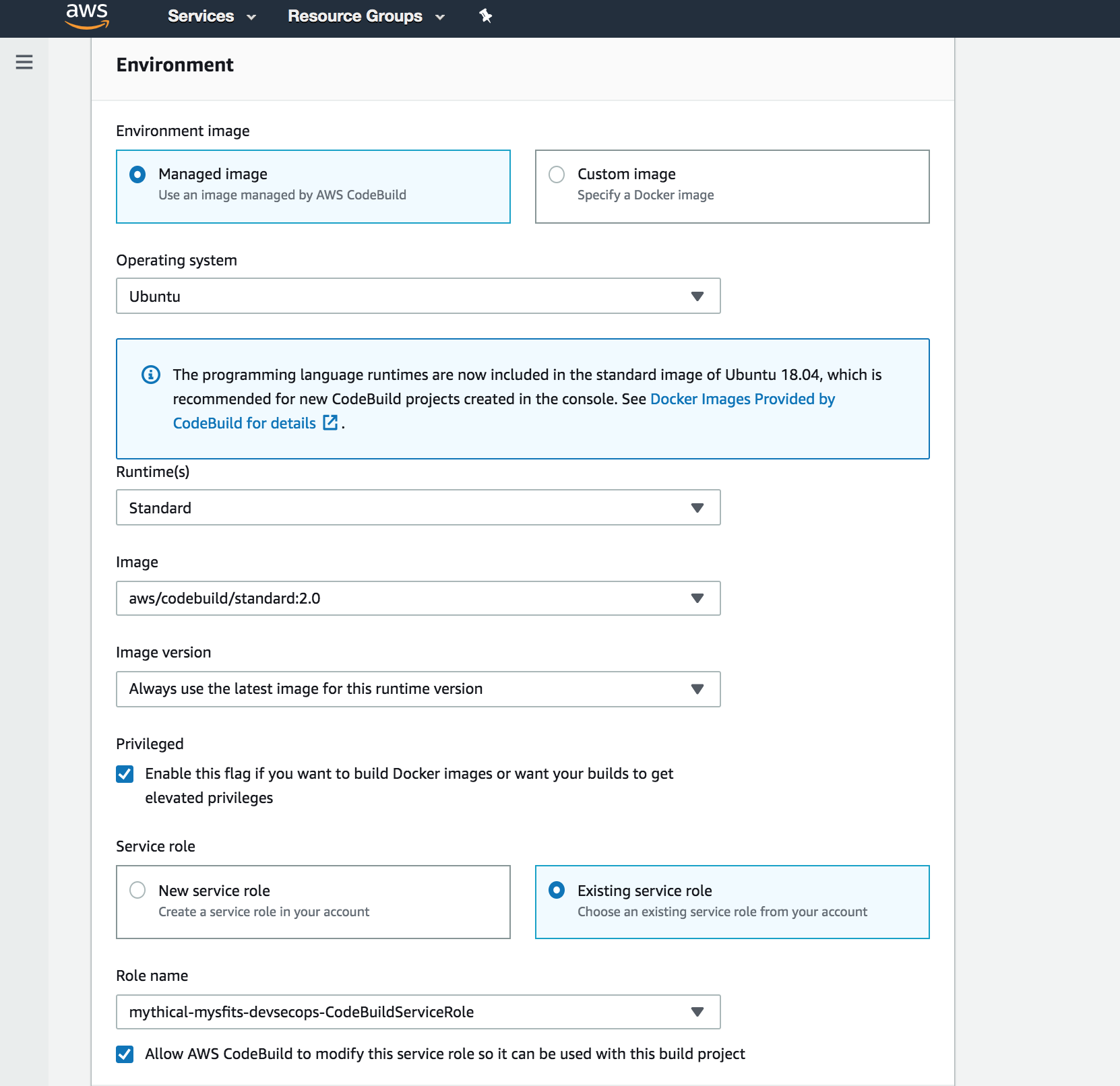This screenshot has height=1086, width=1120.
Task: Click 'Create a service role in your account' text
Action: click(x=264, y=912)
